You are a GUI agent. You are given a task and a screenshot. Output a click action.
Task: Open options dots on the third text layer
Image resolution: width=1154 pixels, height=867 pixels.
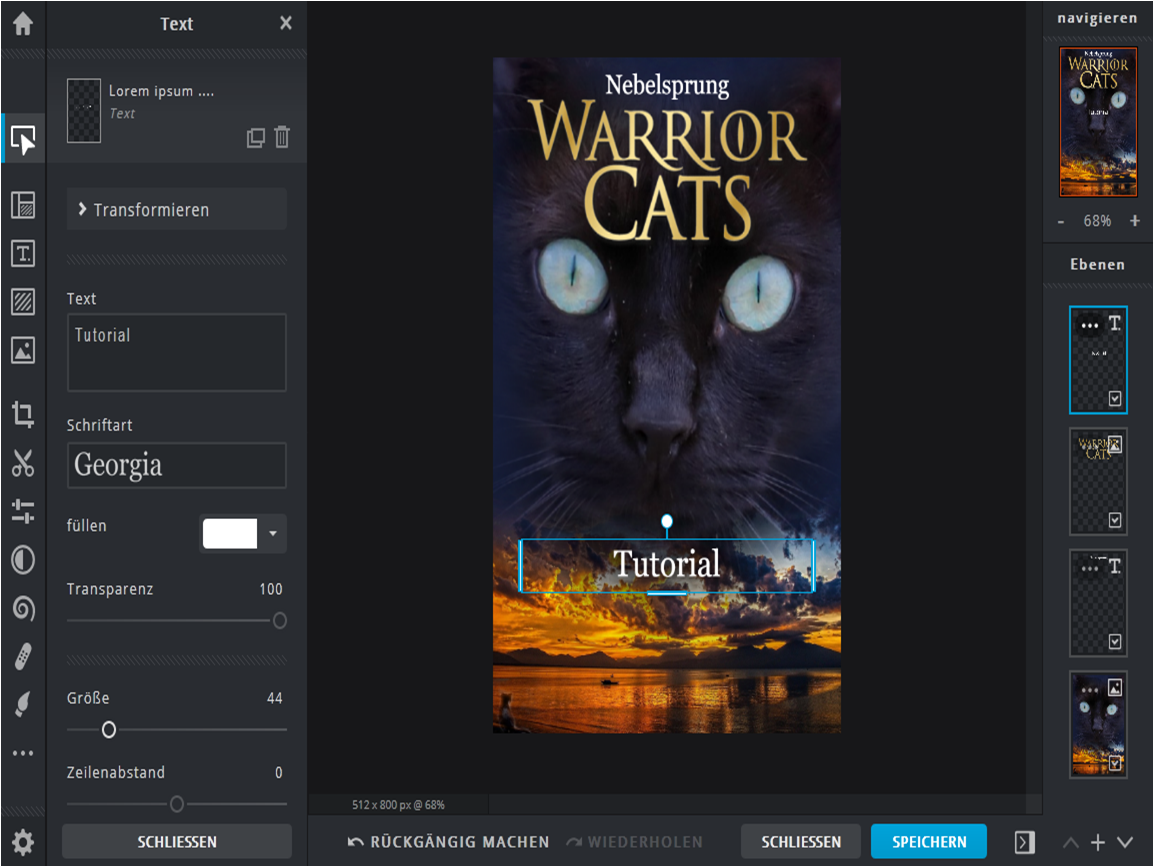point(1090,568)
